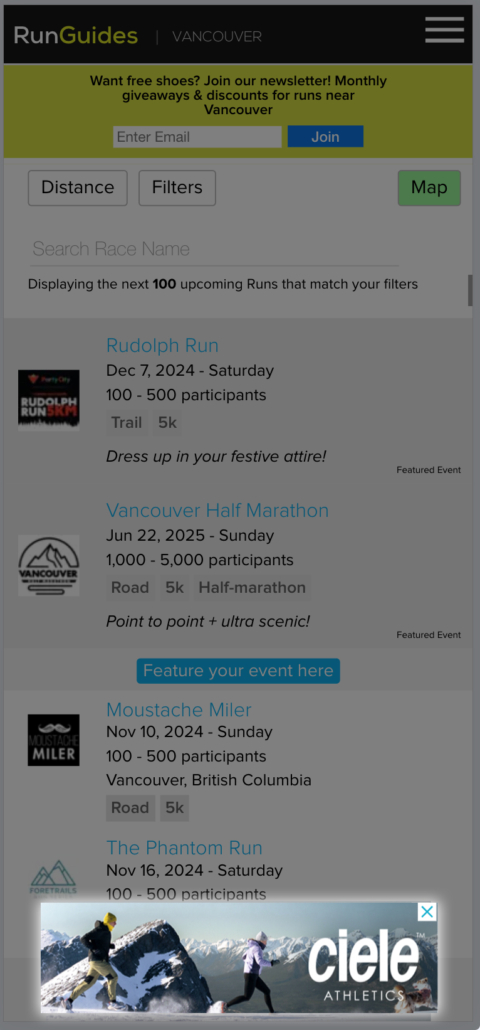The width and height of the screenshot is (480, 1030).
Task: Switch to Map view
Action: (429, 188)
